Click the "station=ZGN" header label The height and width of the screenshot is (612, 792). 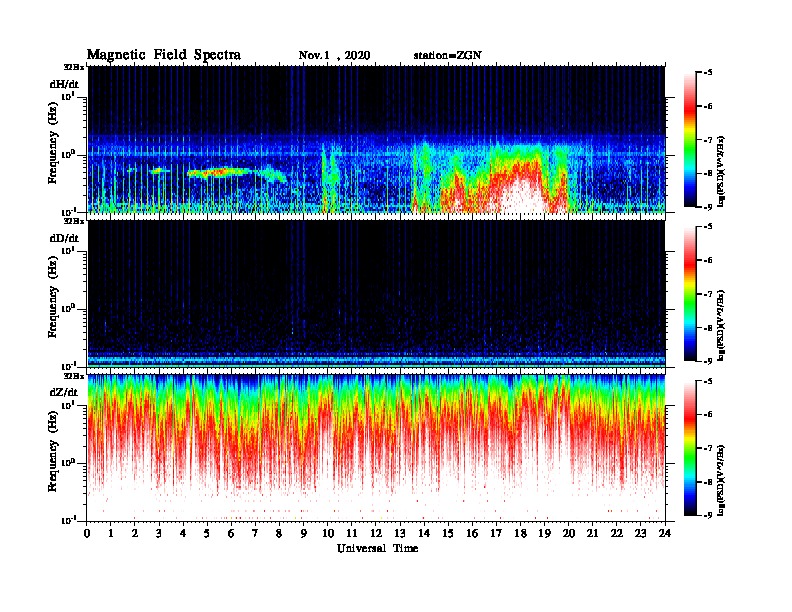click(448, 56)
